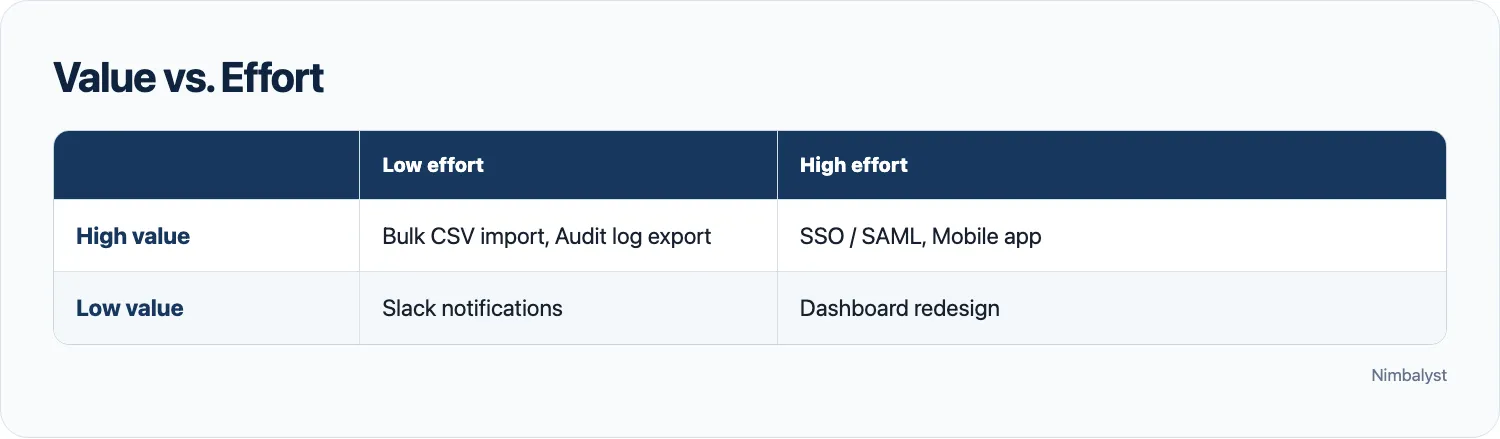Image resolution: width=1500 pixels, height=439 pixels.
Task: Select the "Low value" row label
Action: [130, 308]
